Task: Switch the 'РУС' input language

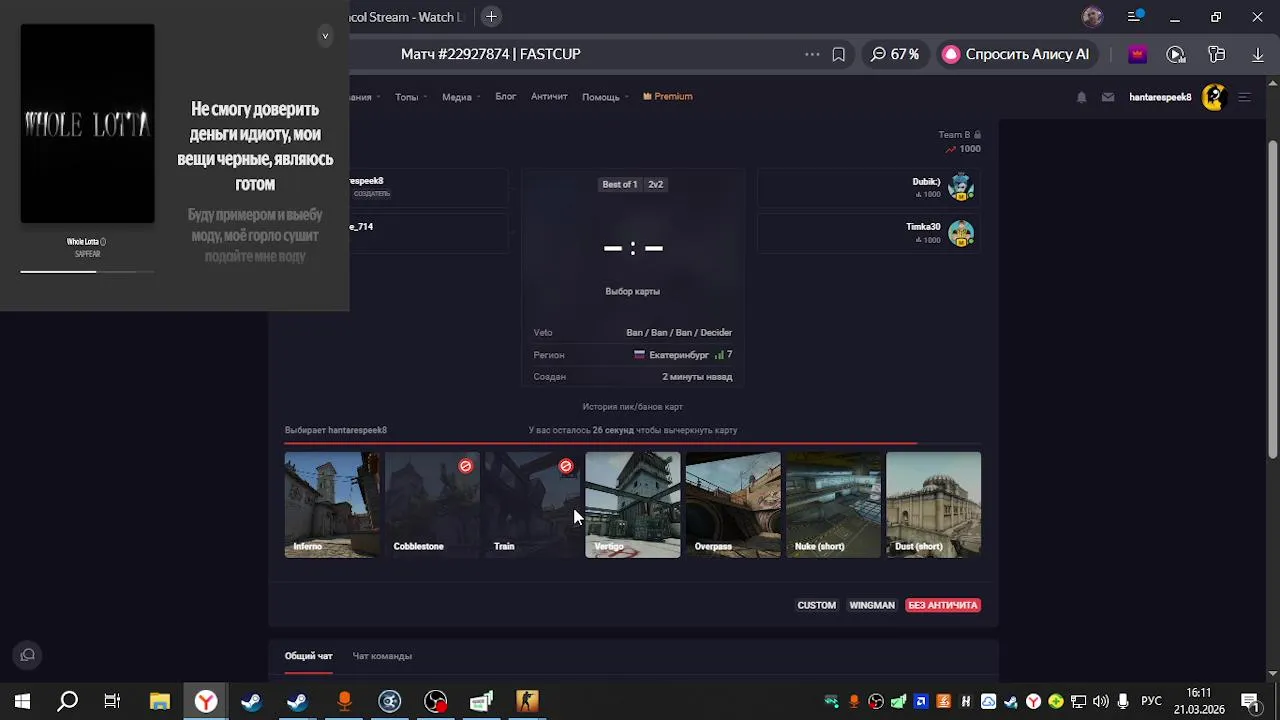Action: tap(1152, 701)
